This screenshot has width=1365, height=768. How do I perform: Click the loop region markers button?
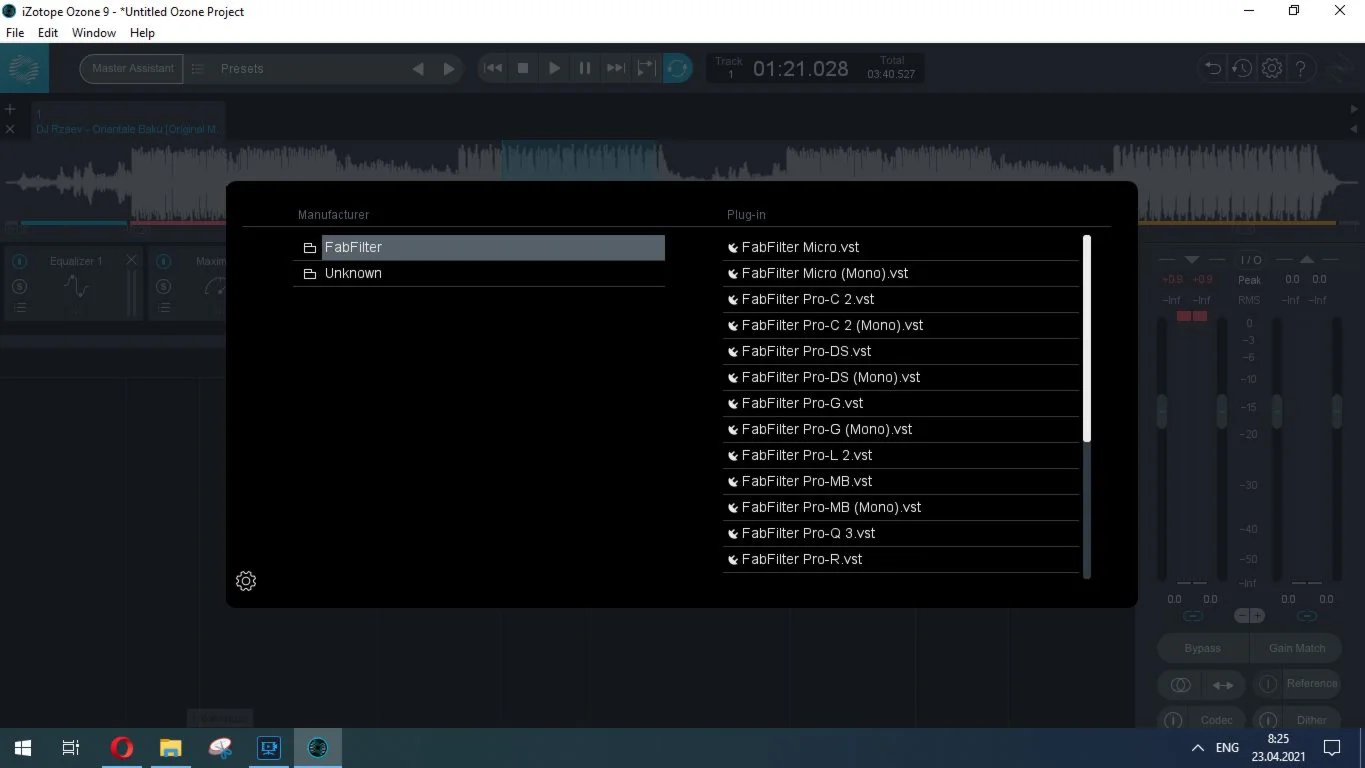tap(647, 68)
